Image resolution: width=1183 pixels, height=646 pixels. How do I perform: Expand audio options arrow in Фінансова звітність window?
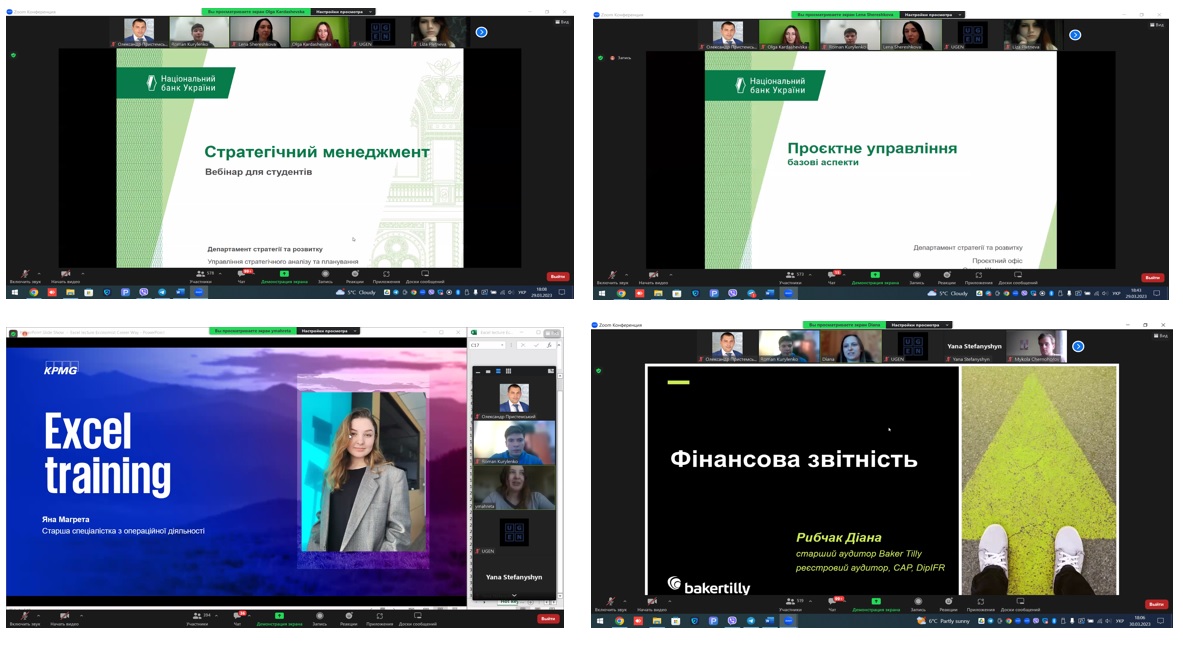click(625, 601)
